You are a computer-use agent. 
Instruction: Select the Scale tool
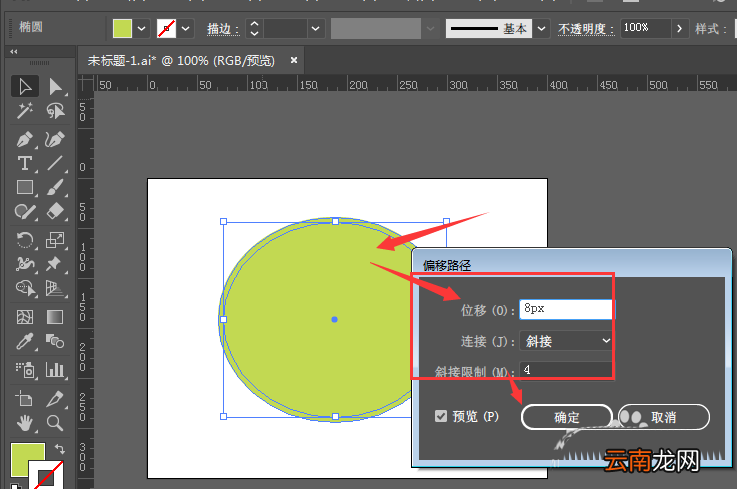[55, 240]
